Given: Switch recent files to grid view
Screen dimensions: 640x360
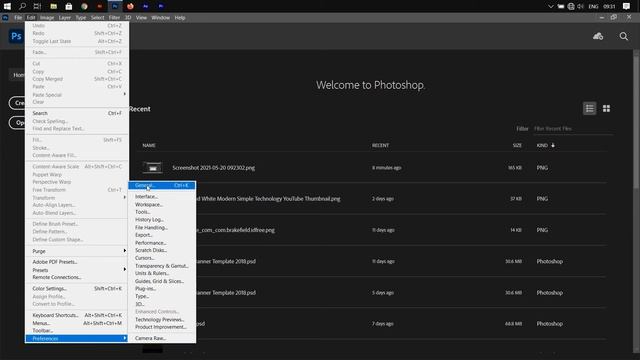Looking at the screenshot, I should (x=607, y=109).
